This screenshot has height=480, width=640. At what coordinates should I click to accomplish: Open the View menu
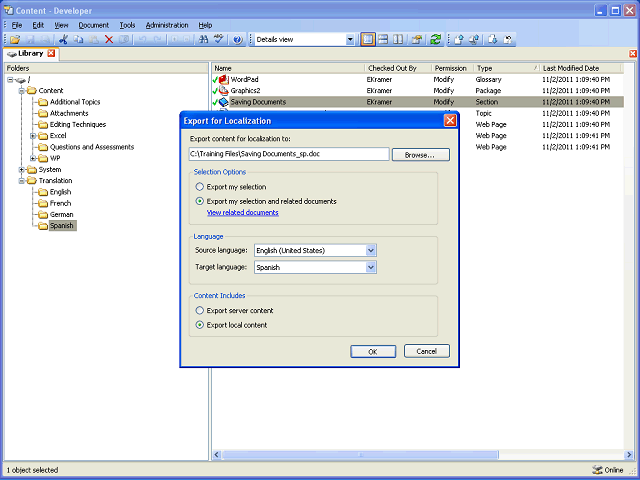(x=61, y=25)
